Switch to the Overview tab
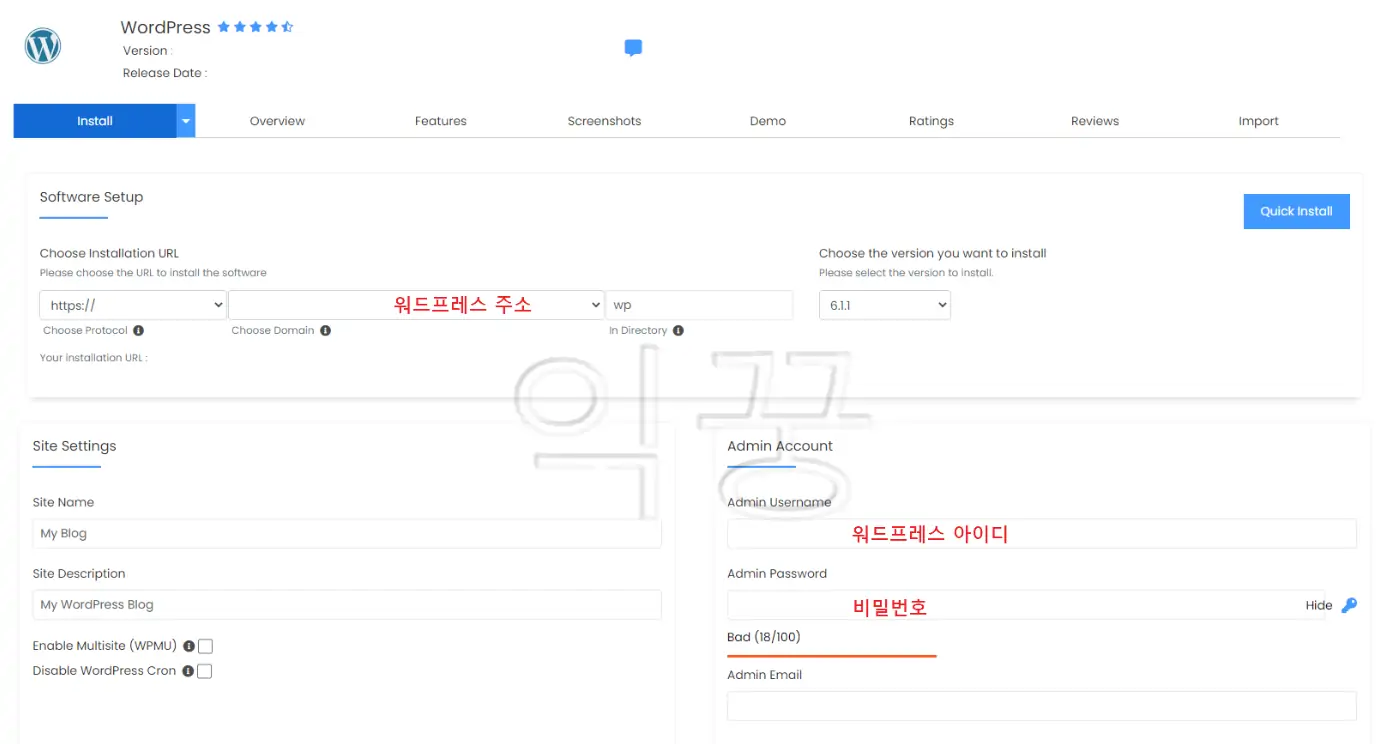 277,120
